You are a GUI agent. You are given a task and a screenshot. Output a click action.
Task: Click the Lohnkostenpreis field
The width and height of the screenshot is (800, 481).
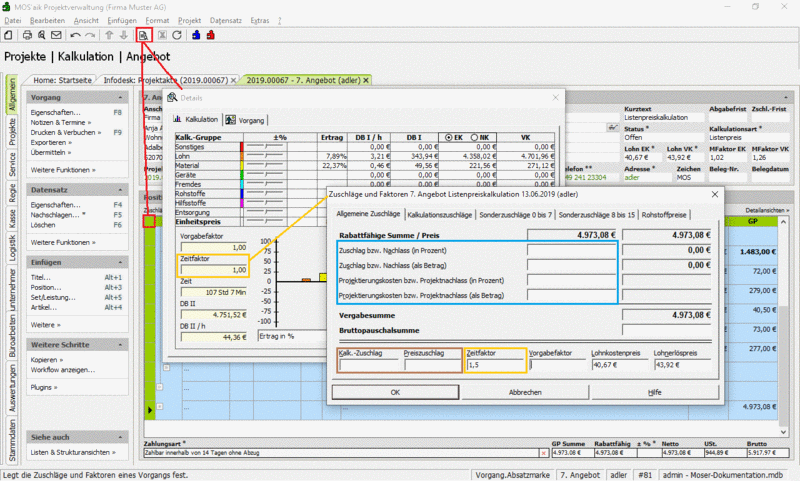(x=620, y=365)
